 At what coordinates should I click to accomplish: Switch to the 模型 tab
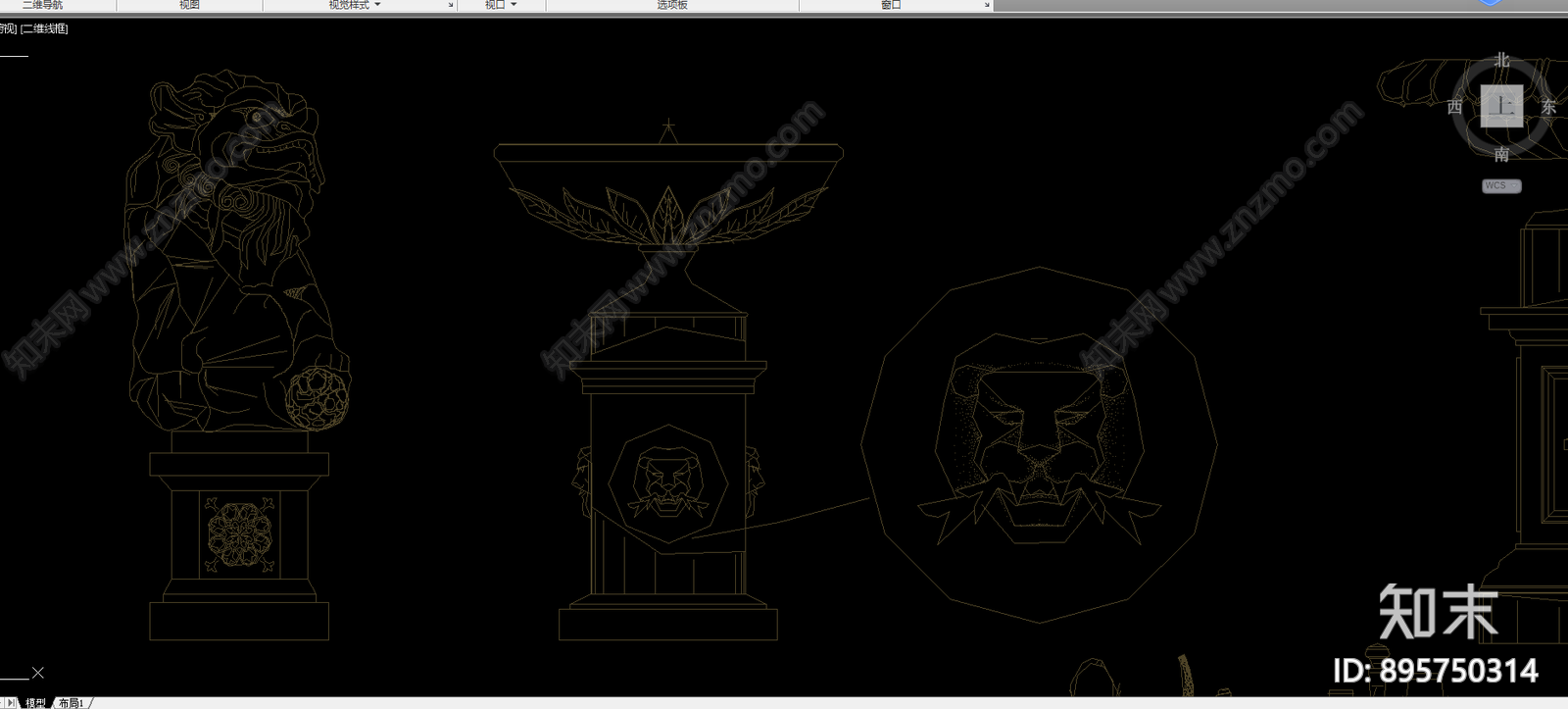click(x=35, y=703)
